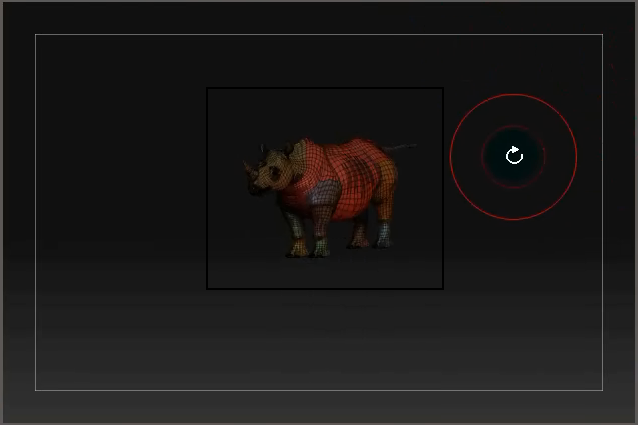Viewport: 638px width, 425px height.
Task: Click the rhino's orange-tinted rump
Action: click(x=389, y=173)
